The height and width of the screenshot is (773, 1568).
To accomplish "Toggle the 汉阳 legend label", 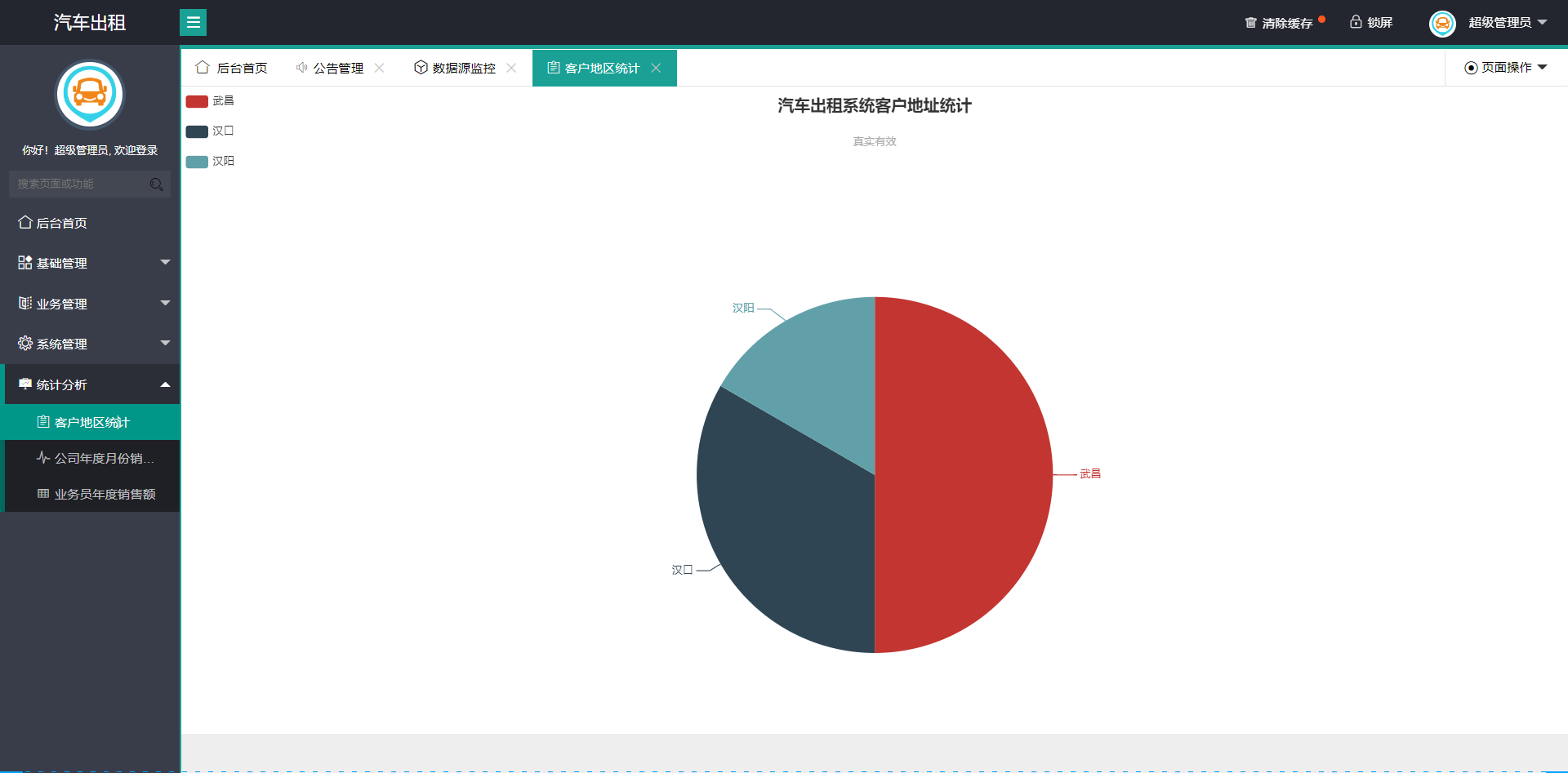I will tap(223, 161).
